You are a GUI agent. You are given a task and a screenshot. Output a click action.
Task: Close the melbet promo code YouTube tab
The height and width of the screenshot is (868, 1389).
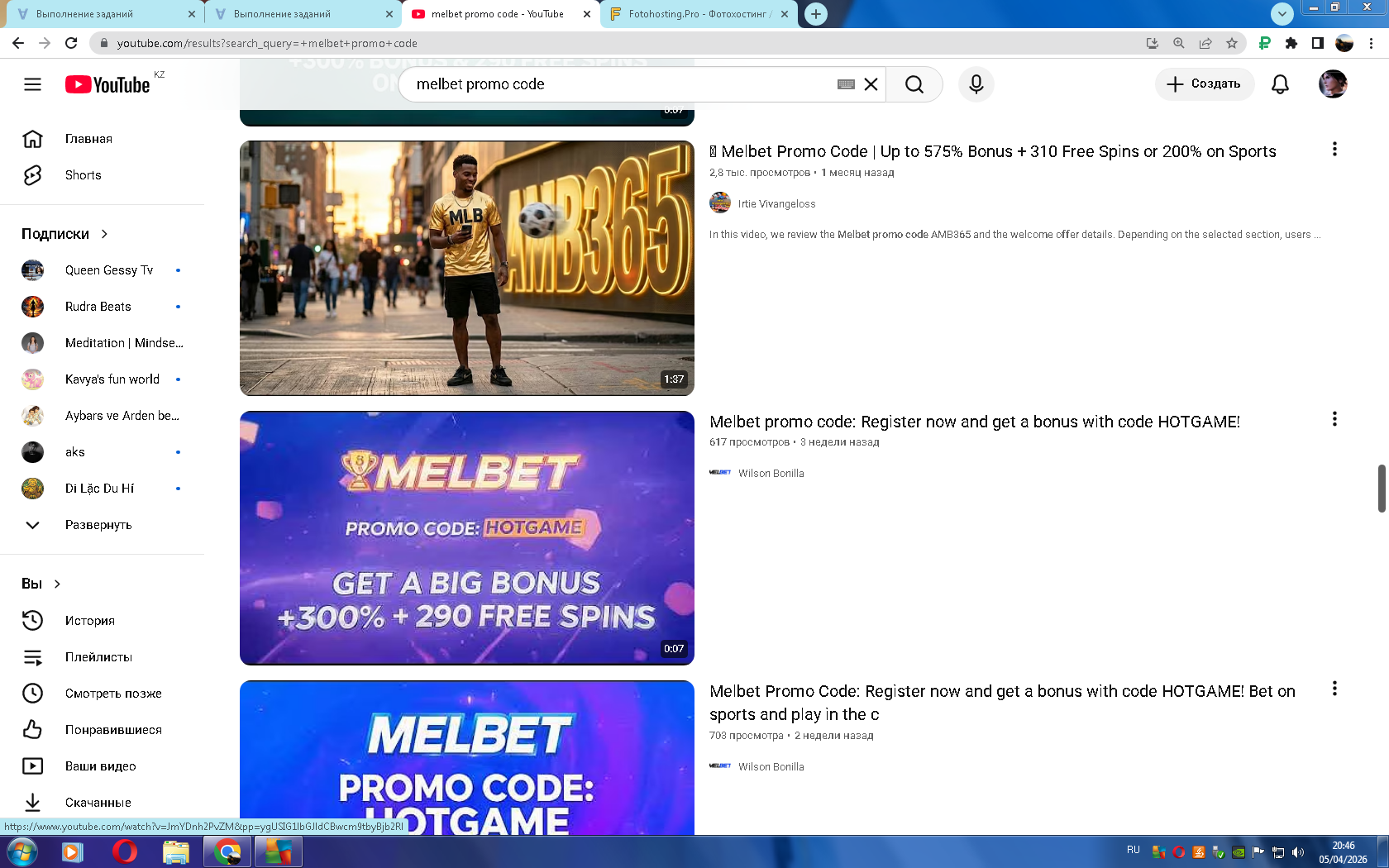click(587, 14)
